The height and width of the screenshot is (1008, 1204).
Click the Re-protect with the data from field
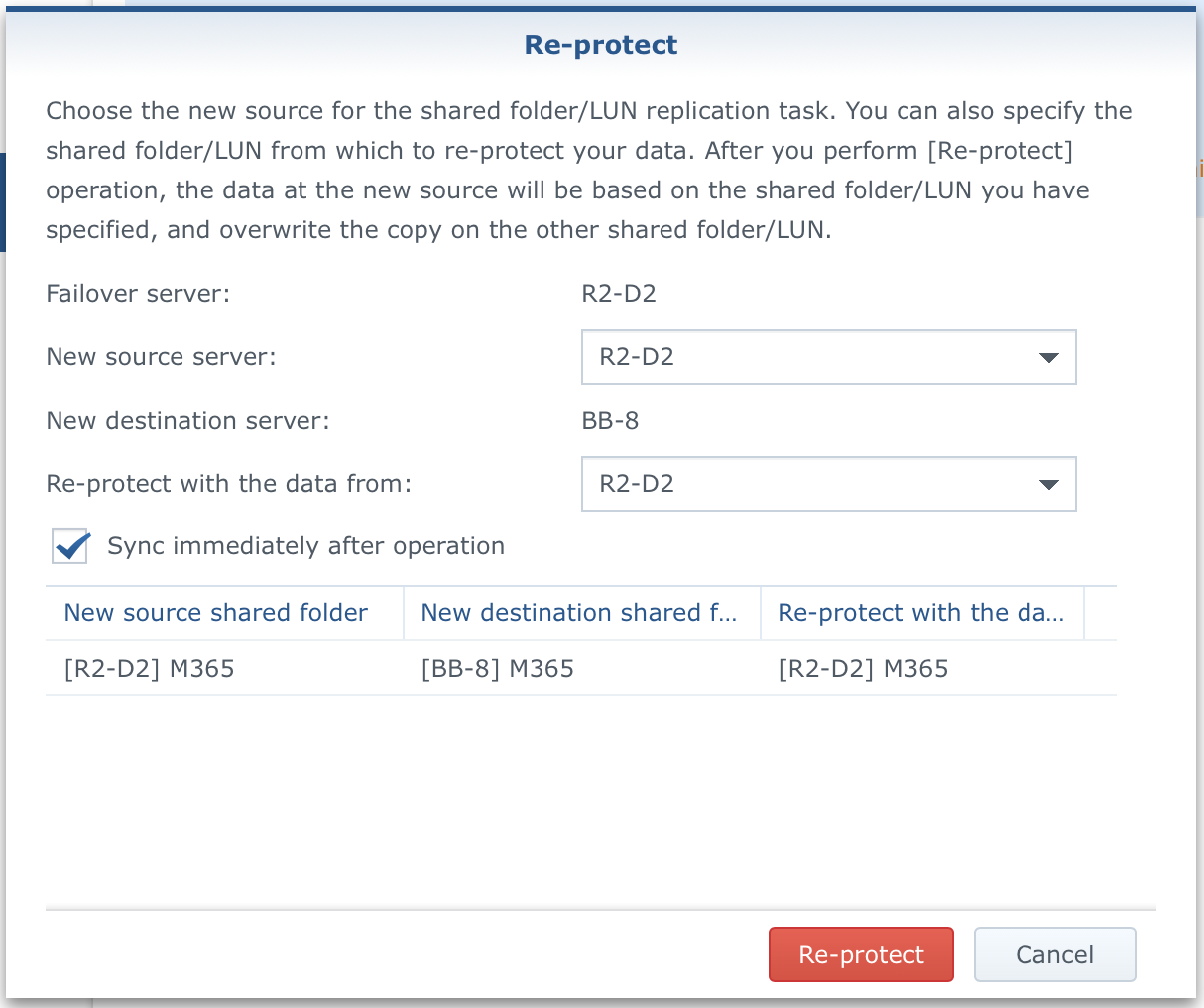[828, 484]
